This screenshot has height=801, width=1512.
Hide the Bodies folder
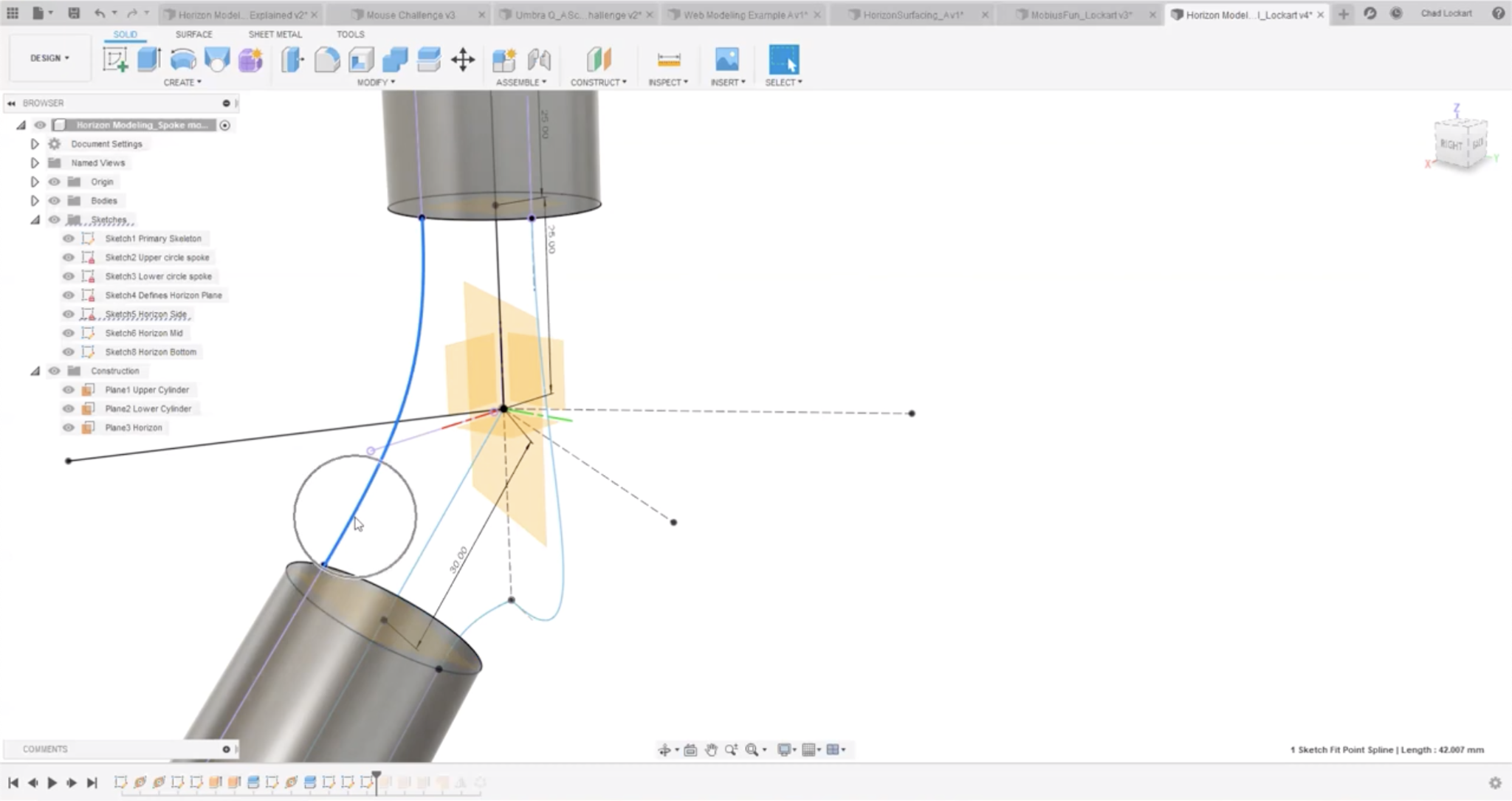pyautogui.click(x=55, y=200)
